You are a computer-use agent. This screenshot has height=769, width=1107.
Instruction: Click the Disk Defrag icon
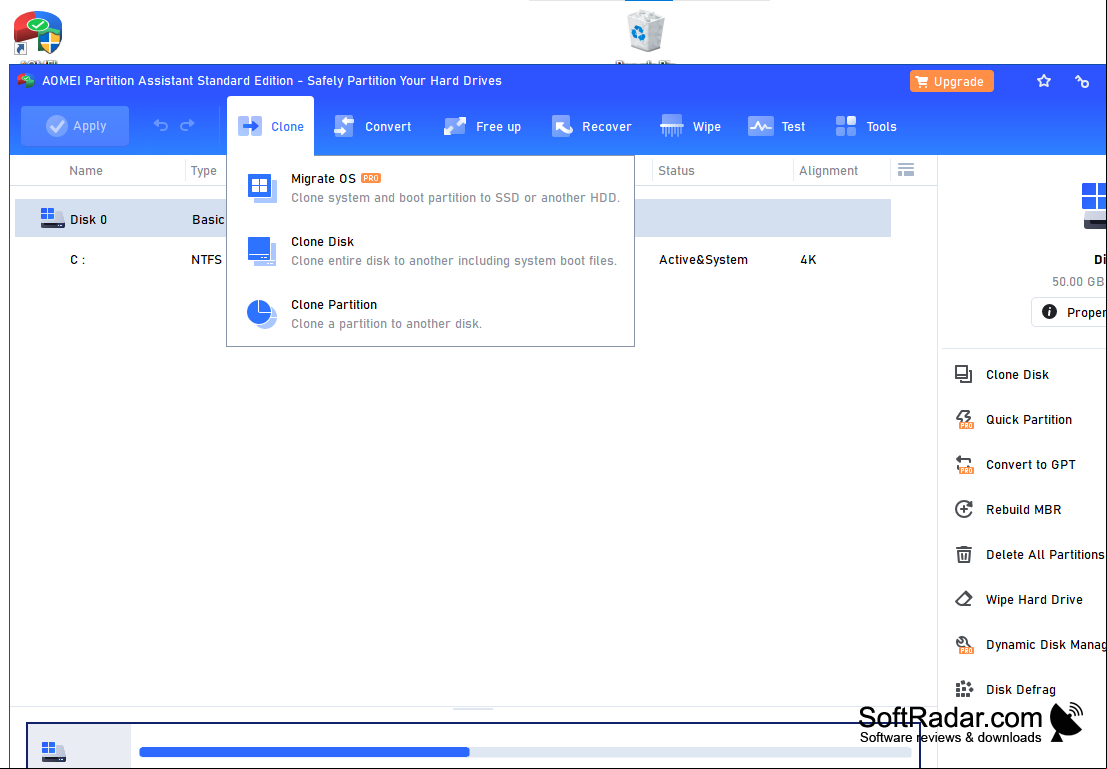(x=964, y=689)
